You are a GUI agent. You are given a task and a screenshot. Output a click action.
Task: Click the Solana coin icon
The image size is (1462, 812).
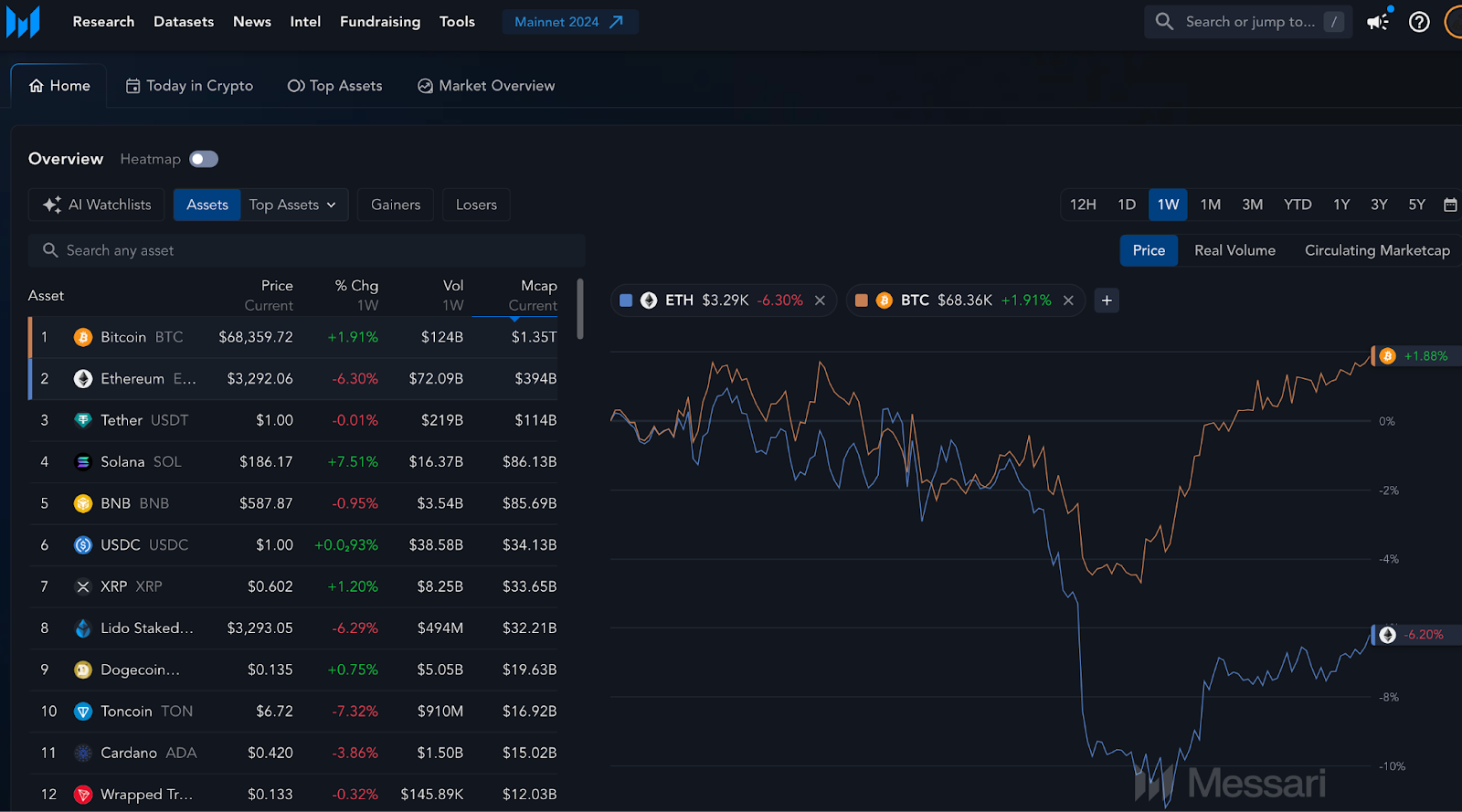[x=83, y=462]
